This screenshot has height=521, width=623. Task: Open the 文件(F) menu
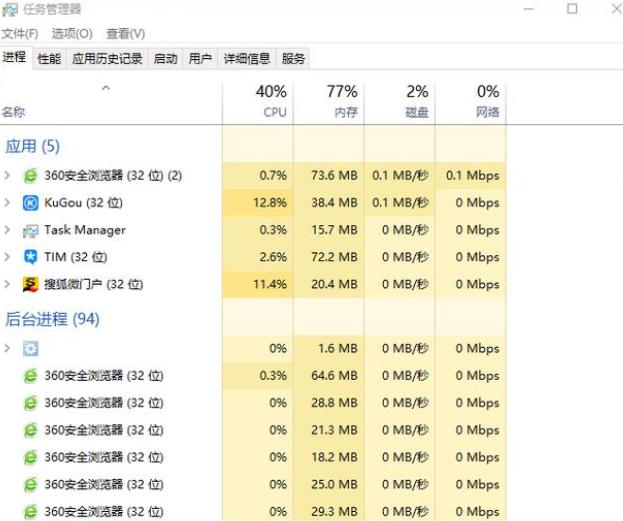click(20, 34)
